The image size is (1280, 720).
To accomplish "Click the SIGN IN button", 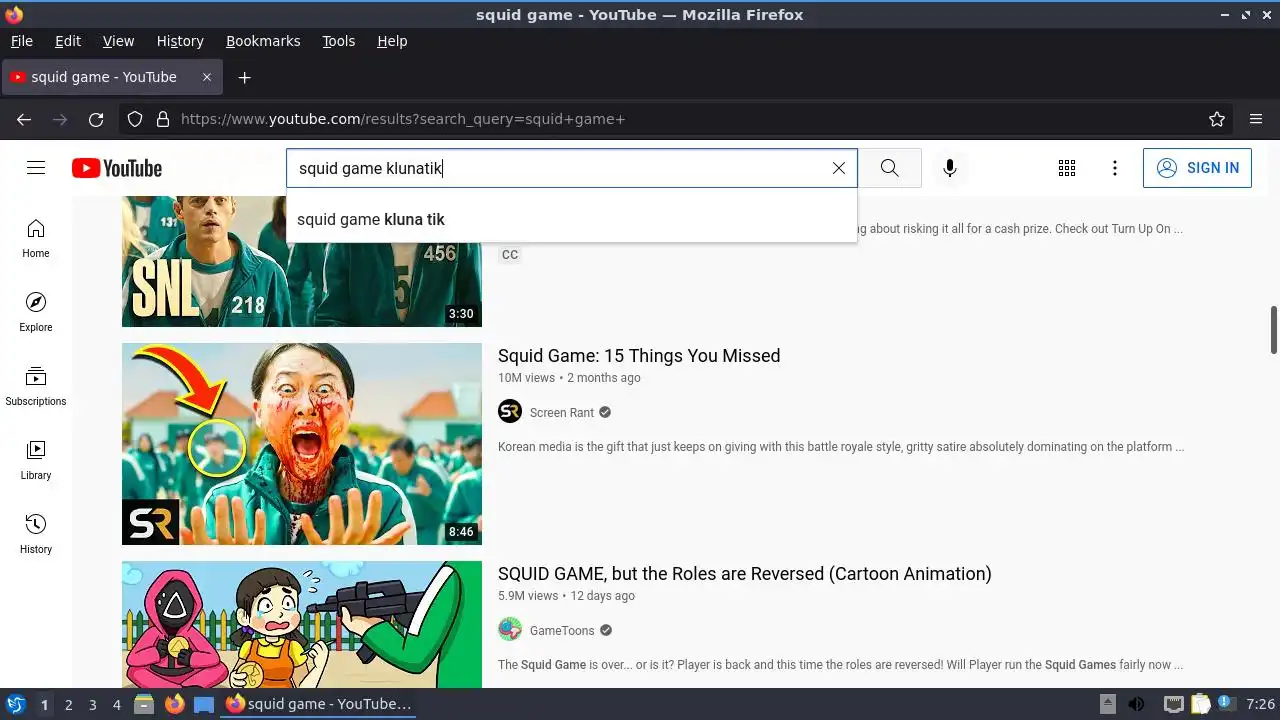I will [x=1197, y=168].
